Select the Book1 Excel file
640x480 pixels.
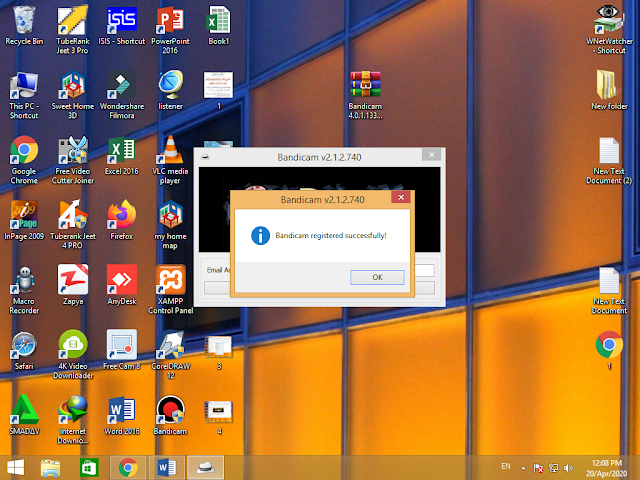[x=219, y=25]
